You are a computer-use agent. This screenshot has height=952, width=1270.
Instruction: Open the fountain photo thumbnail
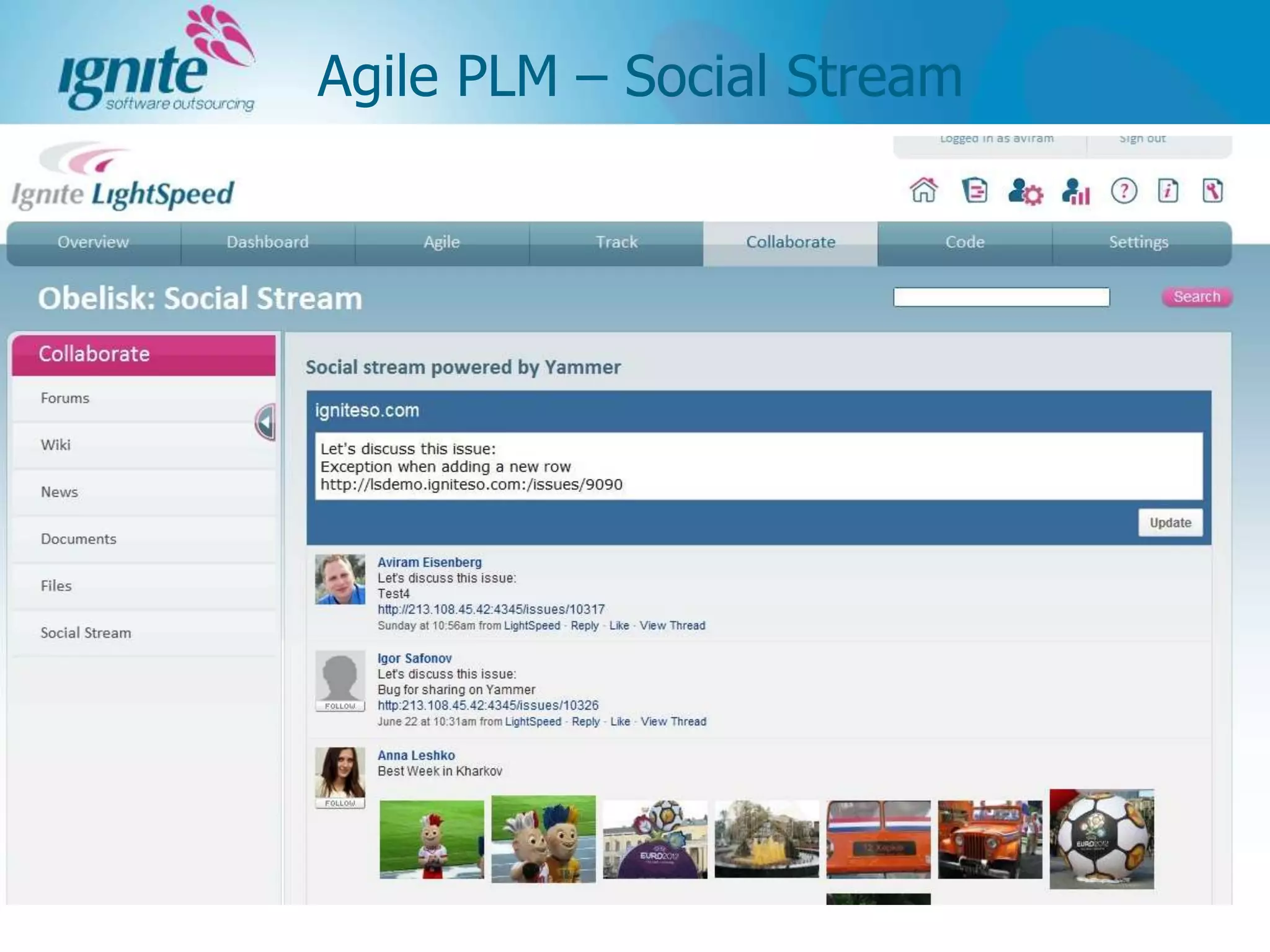coord(766,839)
